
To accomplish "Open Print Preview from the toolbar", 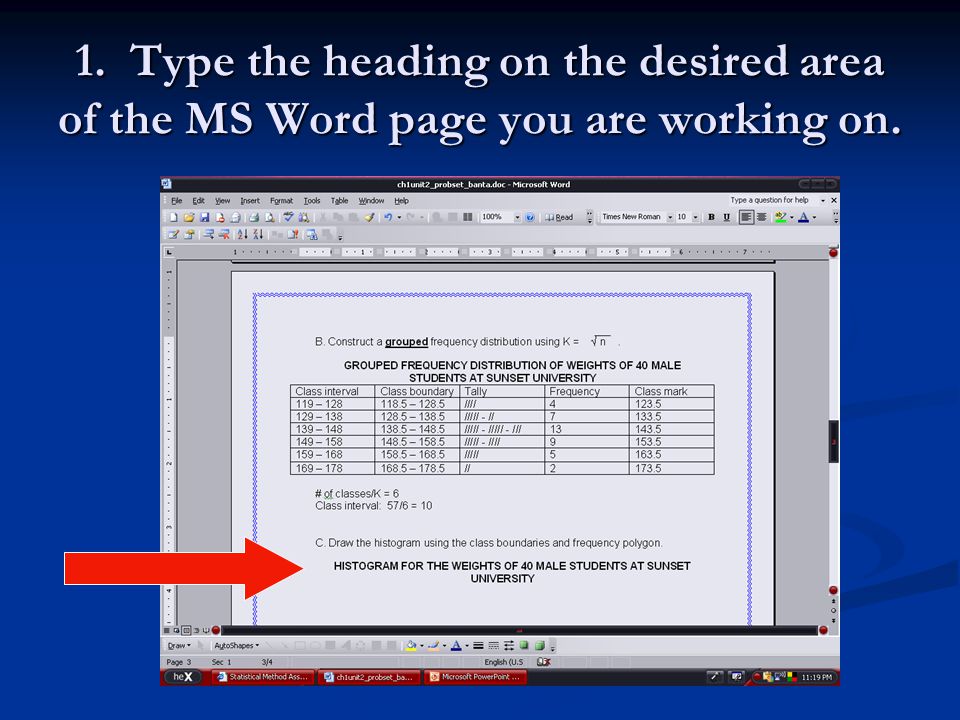I will pyautogui.click(x=269, y=217).
